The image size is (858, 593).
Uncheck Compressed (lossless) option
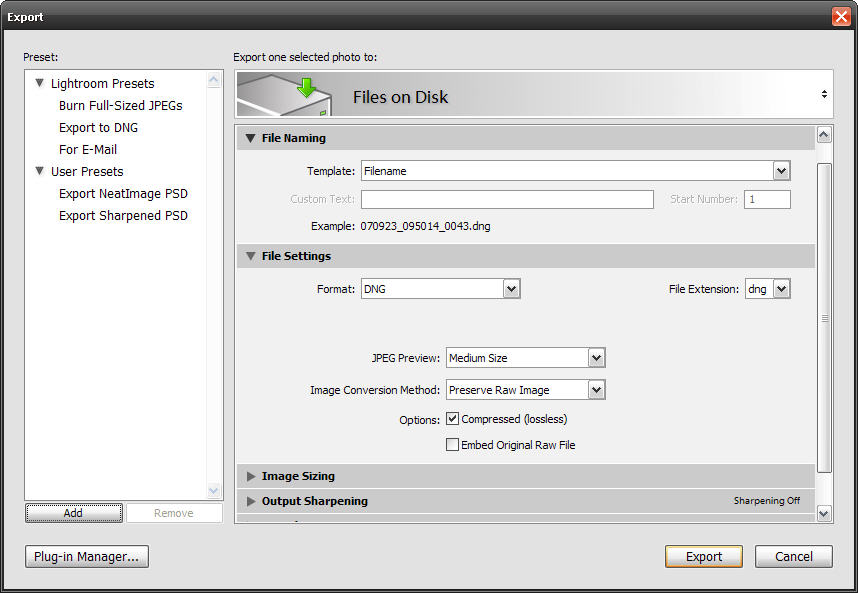pyautogui.click(x=452, y=419)
